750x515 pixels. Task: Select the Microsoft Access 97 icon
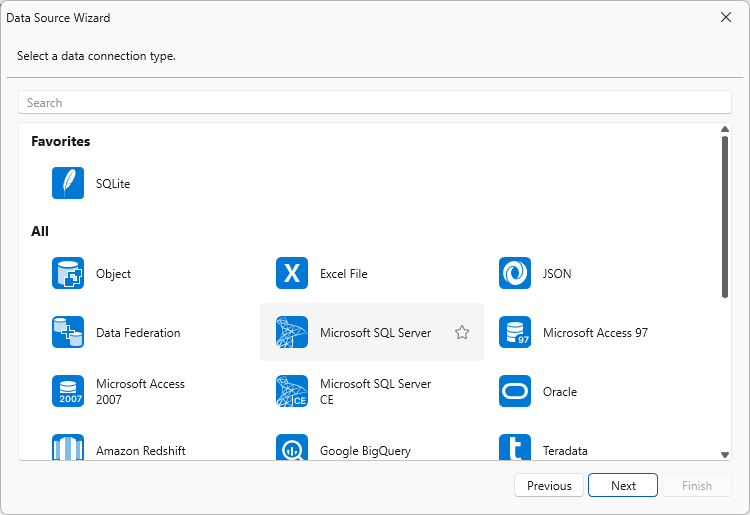[515, 332]
